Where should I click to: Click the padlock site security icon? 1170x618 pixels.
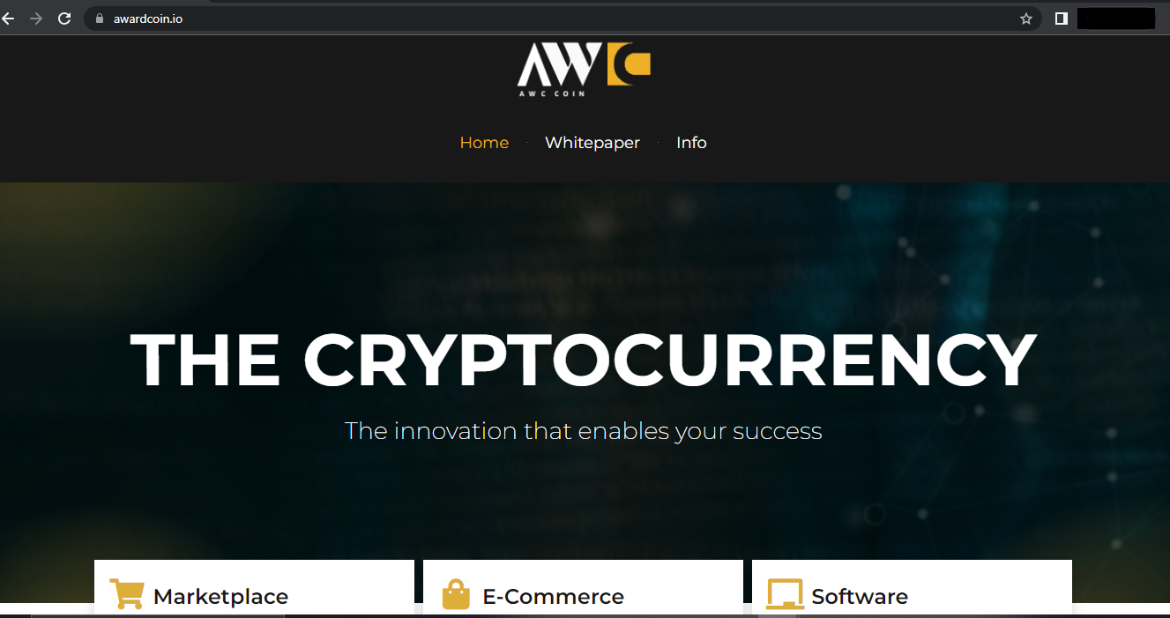[x=99, y=19]
